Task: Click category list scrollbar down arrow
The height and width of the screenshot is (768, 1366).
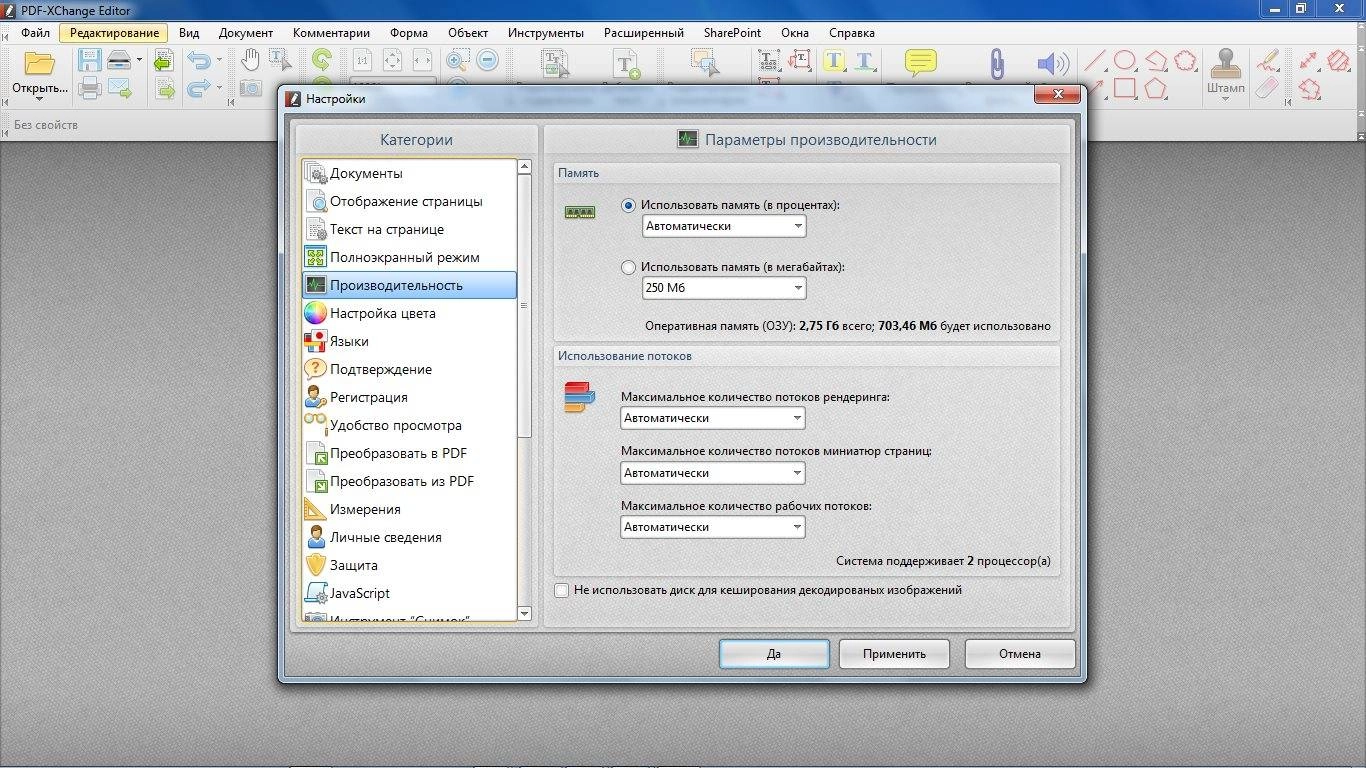Action: (x=525, y=613)
